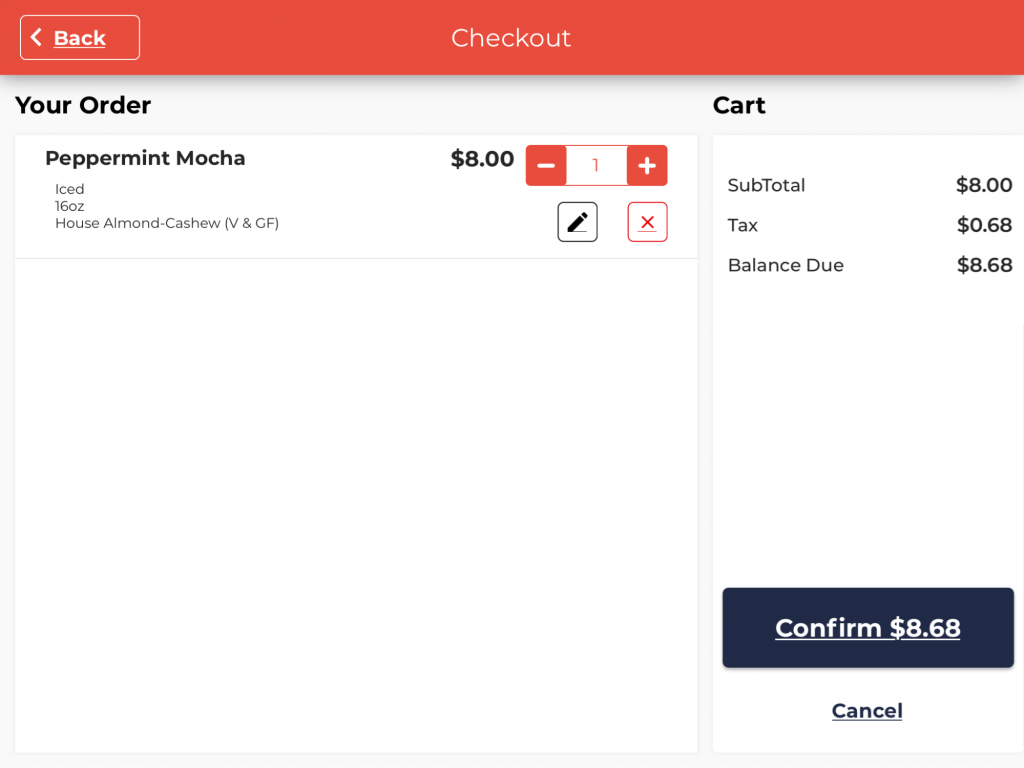Click the Iced modifier text
This screenshot has width=1024, height=768.
(x=70, y=189)
